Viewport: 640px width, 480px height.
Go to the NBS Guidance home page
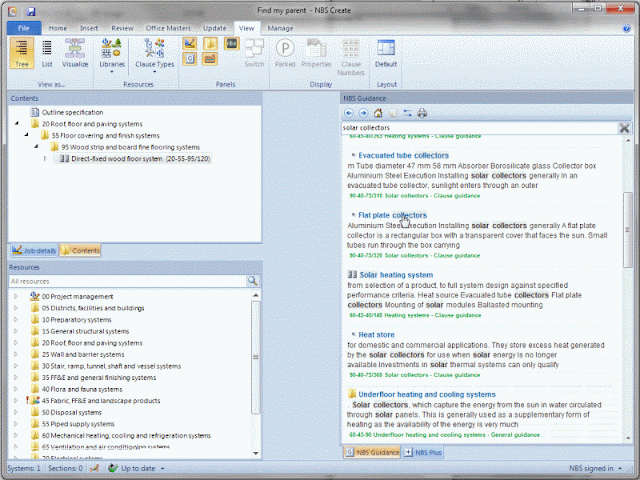point(378,113)
